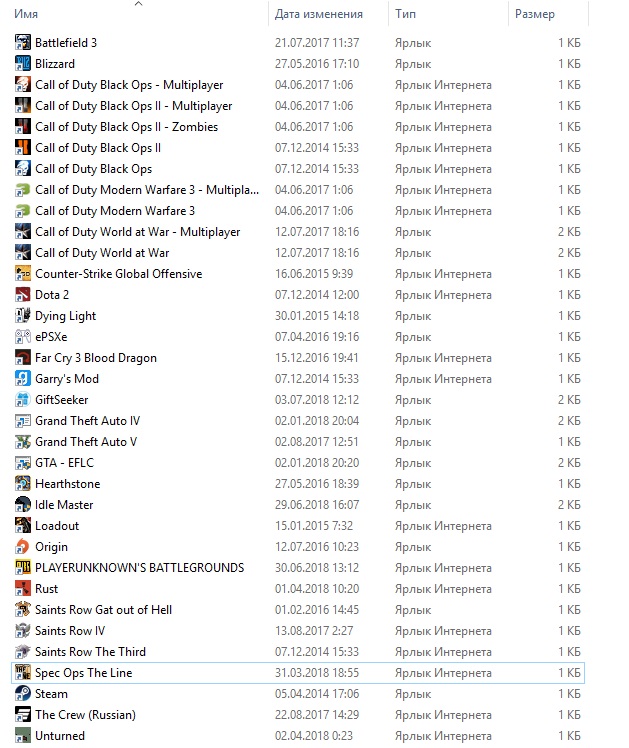Select Call of Duty World at War - Multiplayer name
Viewport: 629px width, 748px height.
tap(137, 232)
